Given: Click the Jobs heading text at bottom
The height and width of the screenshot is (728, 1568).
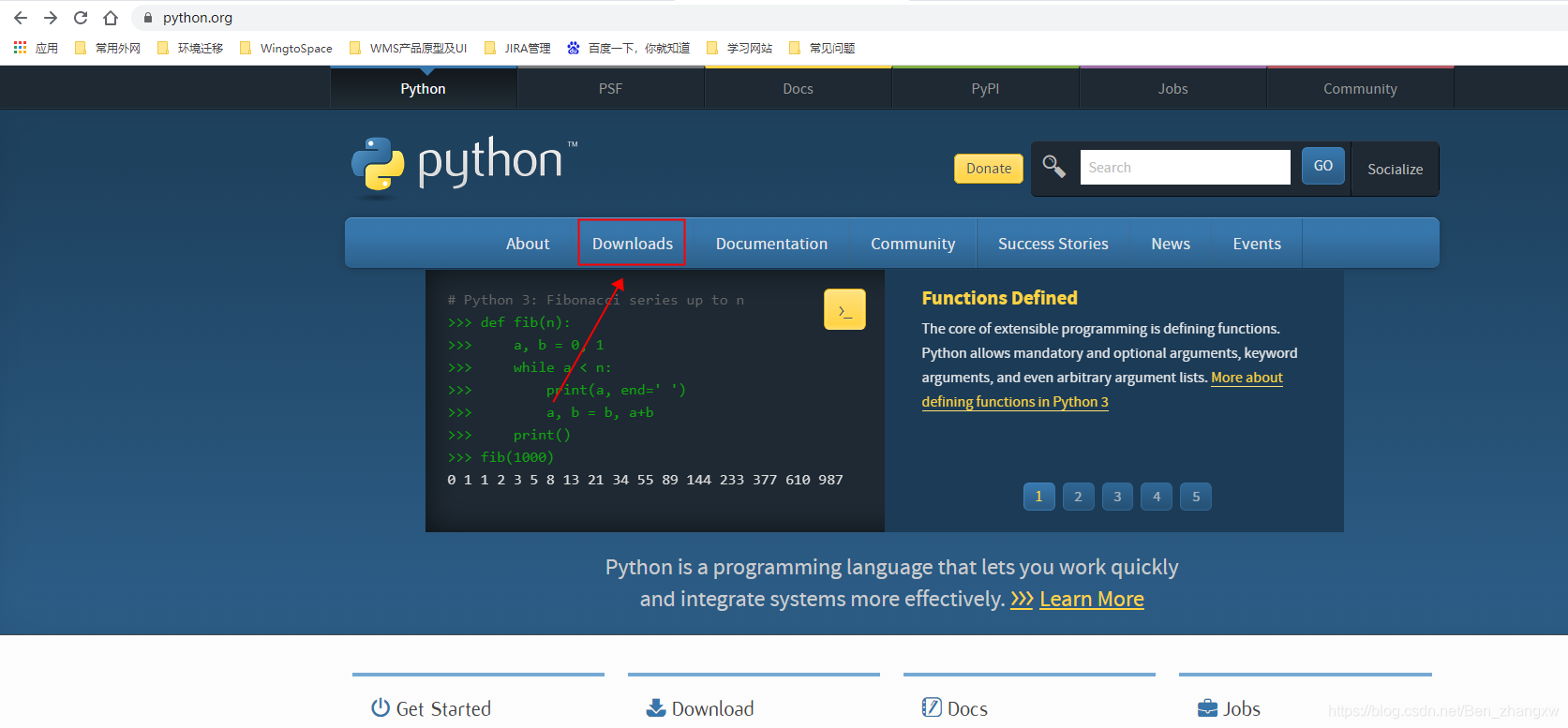Looking at the screenshot, I should point(1242,708).
